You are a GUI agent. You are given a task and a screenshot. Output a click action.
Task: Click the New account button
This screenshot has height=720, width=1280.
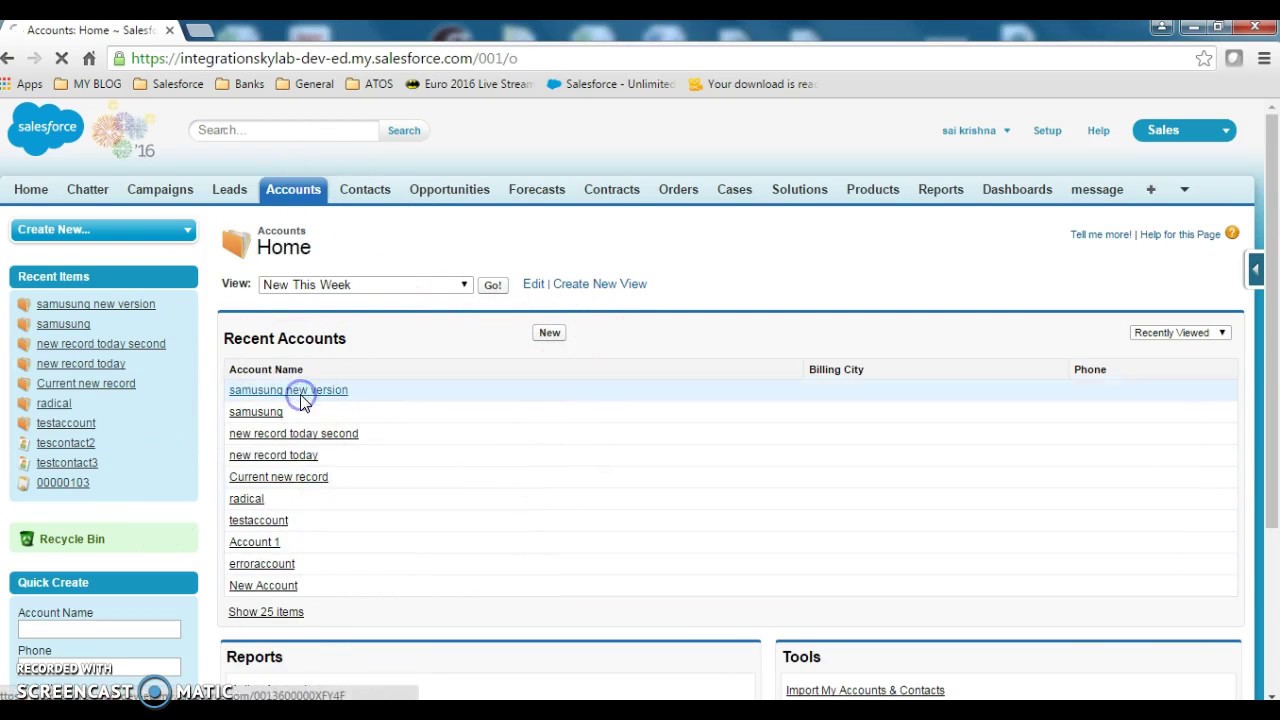(x=549, y=333)
